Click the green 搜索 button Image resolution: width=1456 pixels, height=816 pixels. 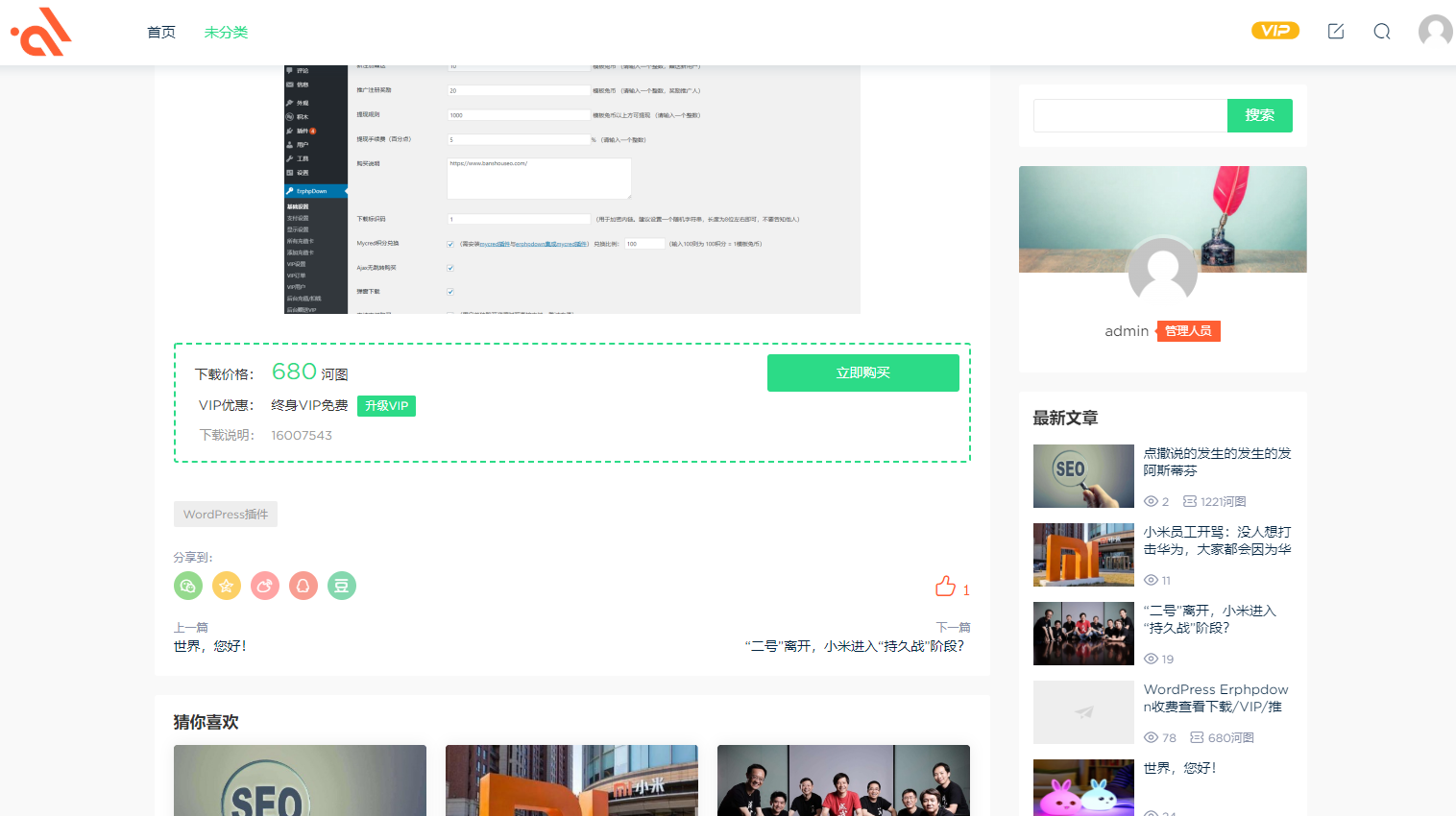pos(1260,115)
